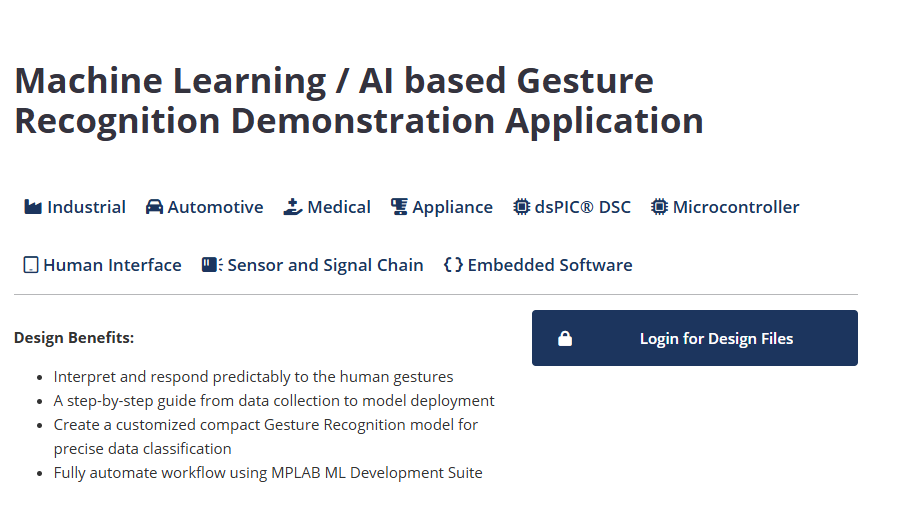Select the Microcontroller tag link
Screen dimensions: 902x507
tap(725, 207)
